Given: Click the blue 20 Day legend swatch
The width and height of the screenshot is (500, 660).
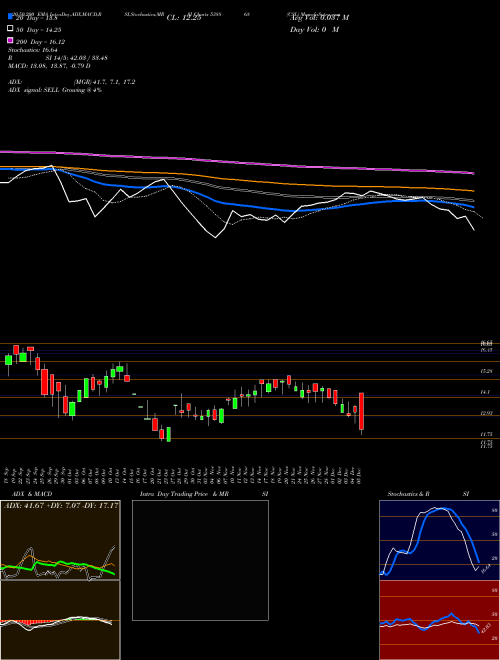Looking at the screenshot, I should [x=11, y=17].
